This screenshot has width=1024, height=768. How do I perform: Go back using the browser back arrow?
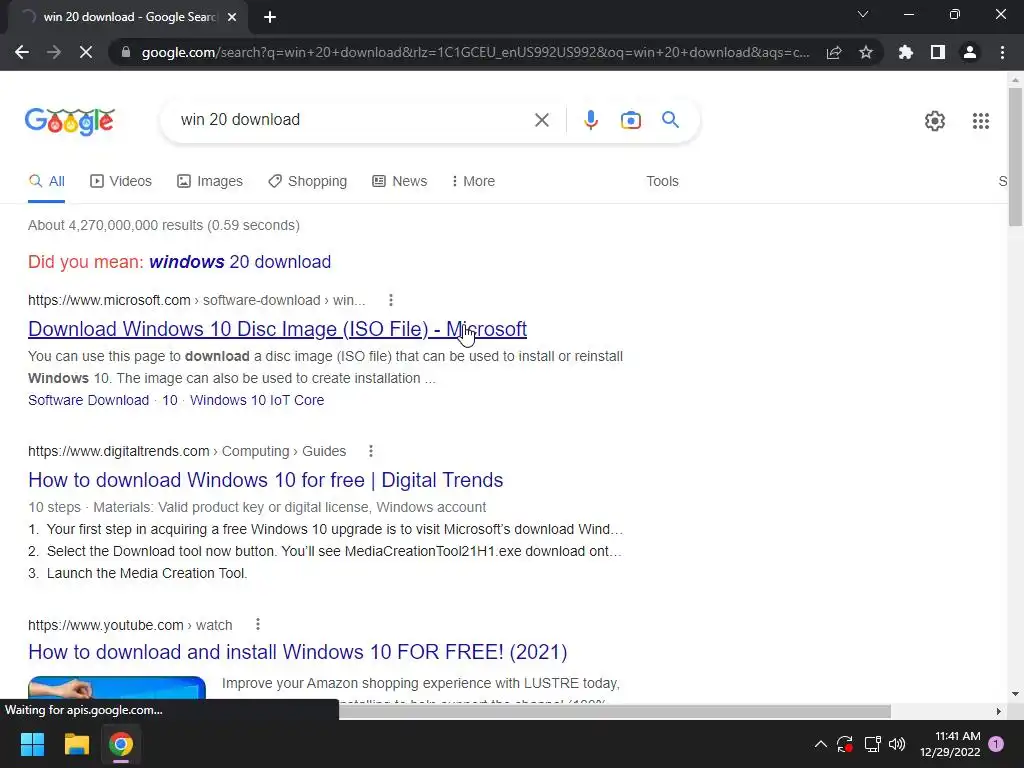22,52
